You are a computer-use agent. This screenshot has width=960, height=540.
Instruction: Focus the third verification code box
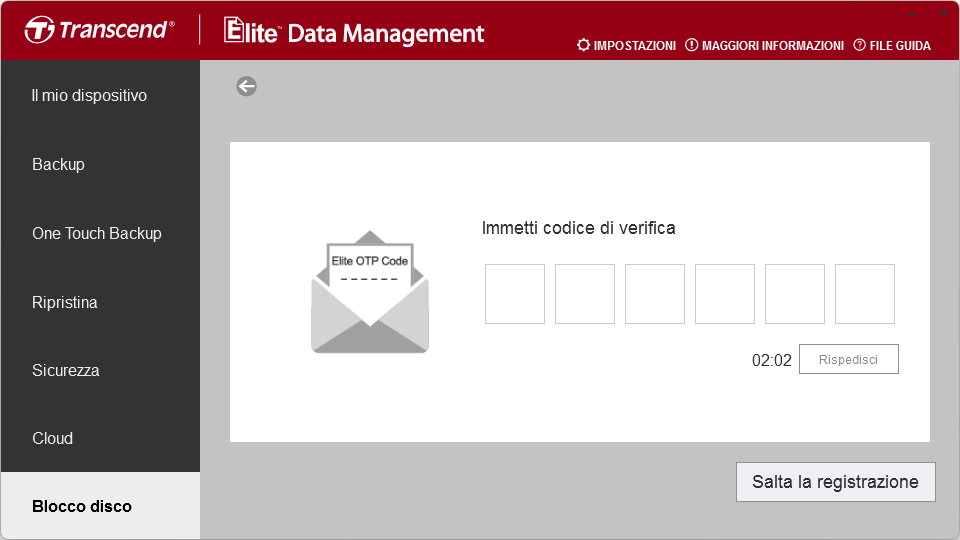(654, 294)
